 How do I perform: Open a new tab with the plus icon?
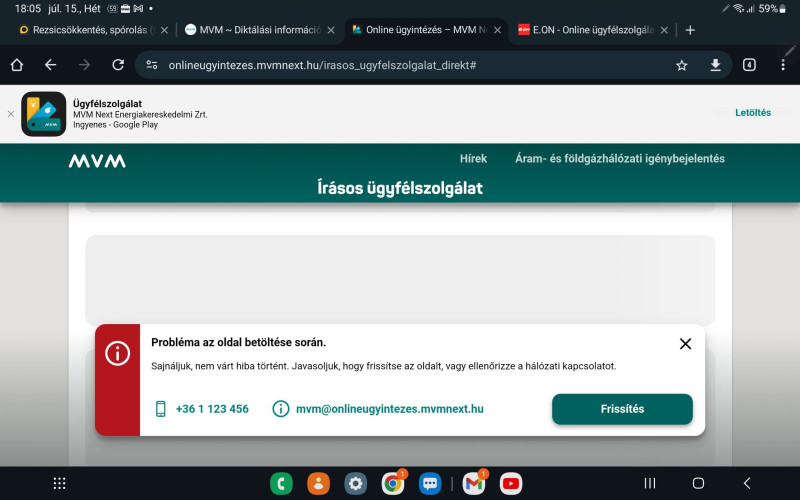coord(690,30)
